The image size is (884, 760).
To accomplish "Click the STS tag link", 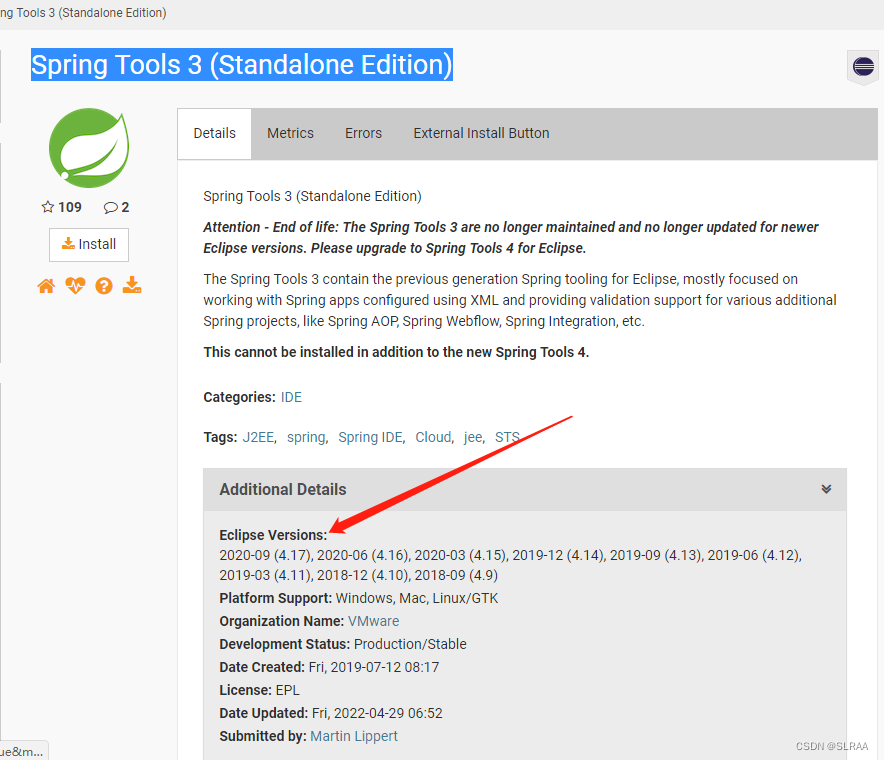I will (x=507, y=438).
